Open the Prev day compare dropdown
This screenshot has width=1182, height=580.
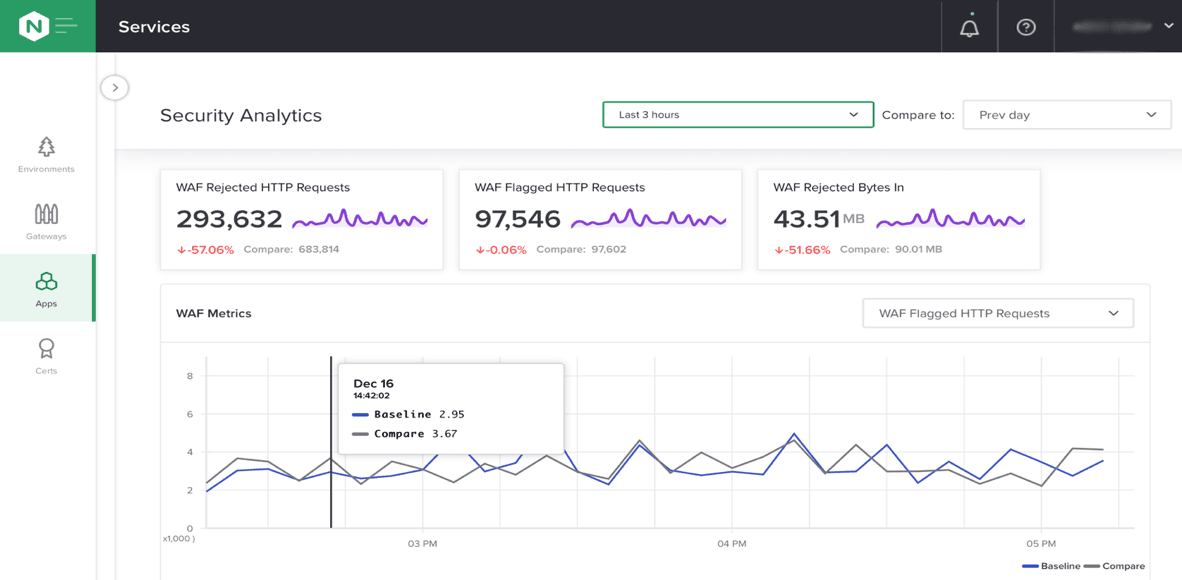coord(1066,115)
